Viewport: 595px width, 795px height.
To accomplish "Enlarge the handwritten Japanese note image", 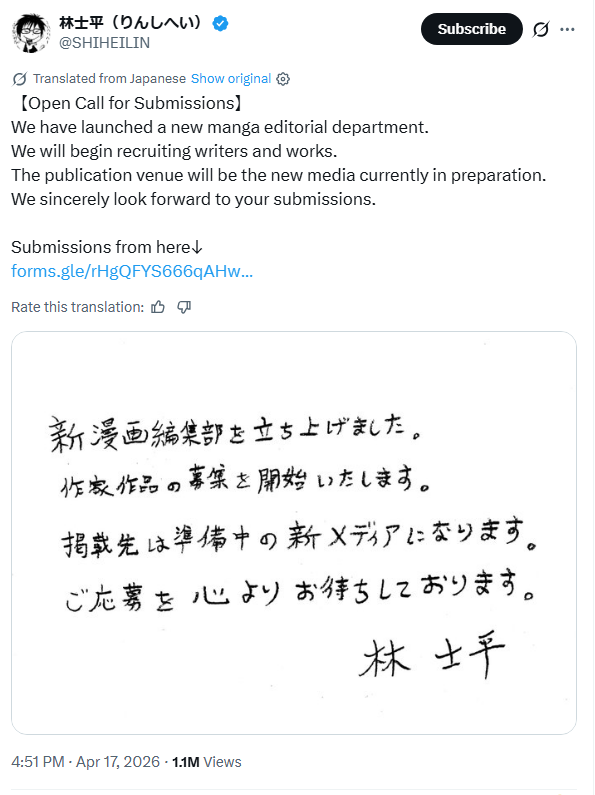I will (294, 533).
